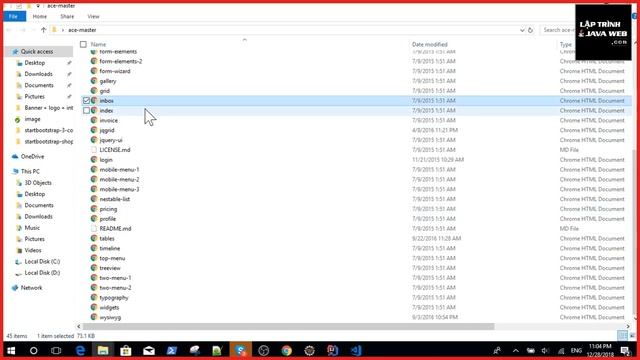Click the horizontal scrollbar thumb
The height and width of the screenshot is (360, 640).
click(x=288, y=327)
